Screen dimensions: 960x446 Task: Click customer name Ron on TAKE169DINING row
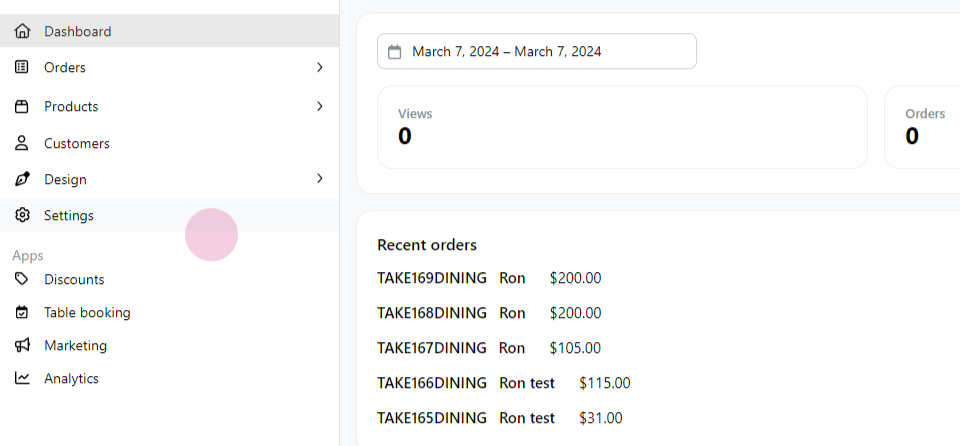pyautogui.click(x=512, y=278)
